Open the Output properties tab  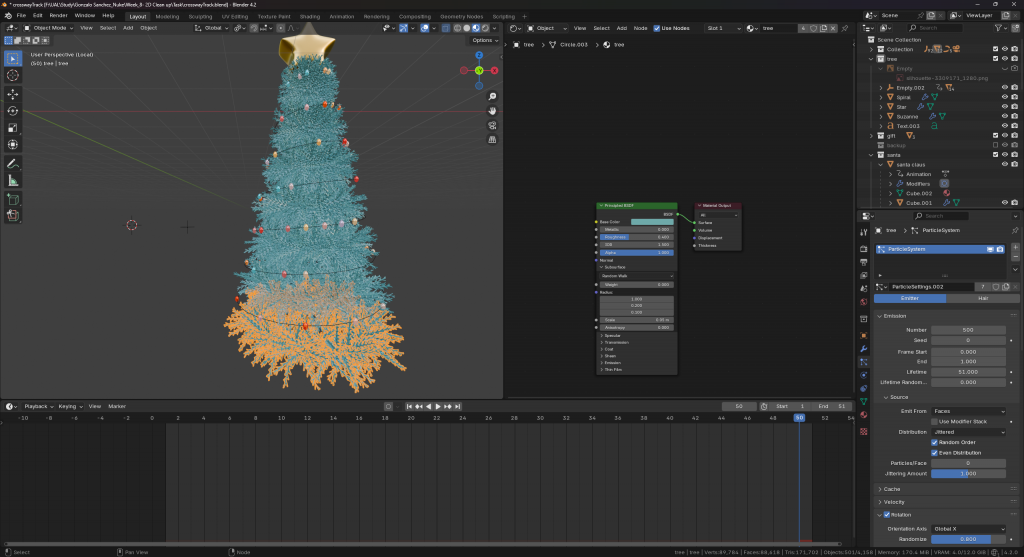pos(863,262)
